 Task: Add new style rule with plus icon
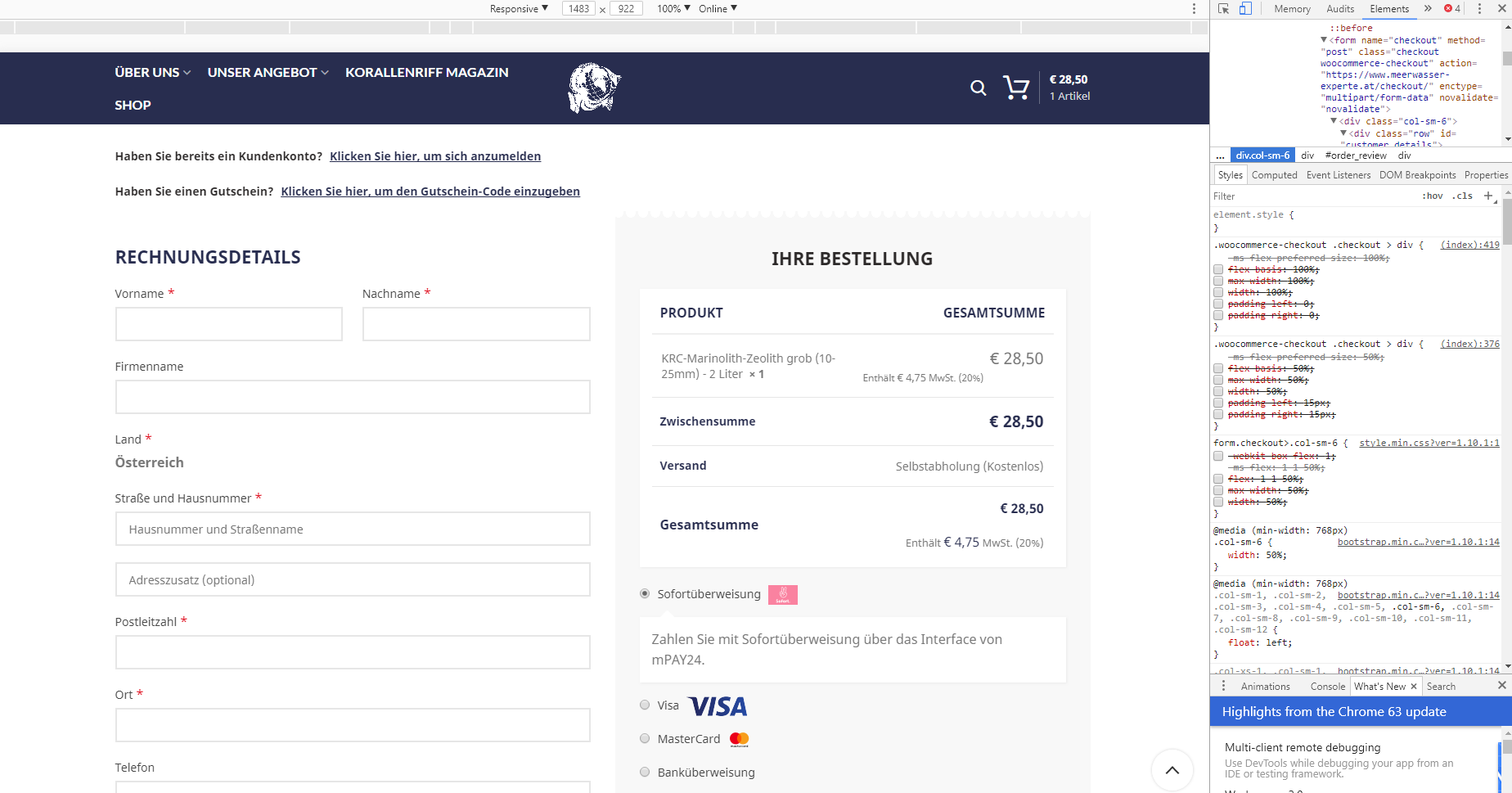[1488, 196]
